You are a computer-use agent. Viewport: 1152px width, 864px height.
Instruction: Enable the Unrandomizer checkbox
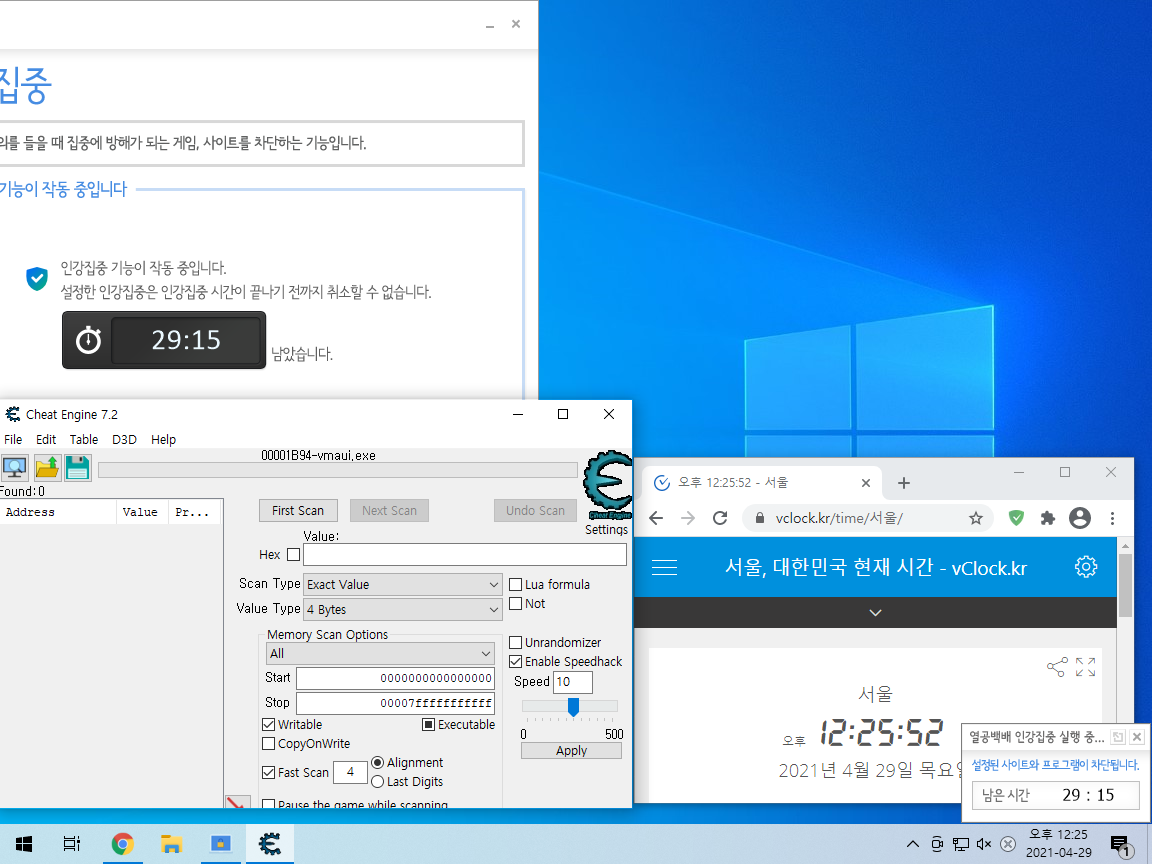coord(516,643)
